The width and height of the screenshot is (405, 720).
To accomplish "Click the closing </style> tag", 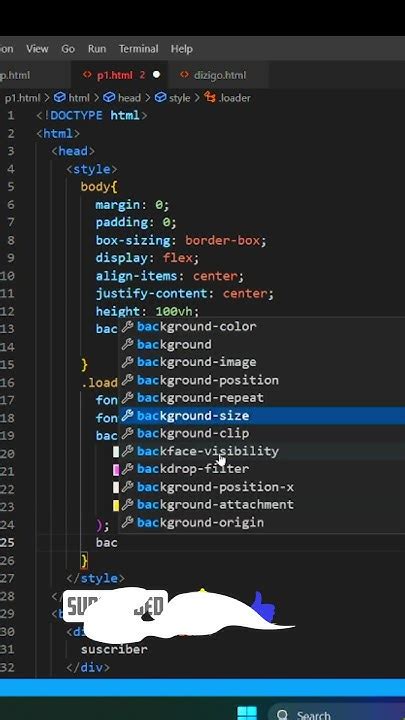I will pos(96,578).
